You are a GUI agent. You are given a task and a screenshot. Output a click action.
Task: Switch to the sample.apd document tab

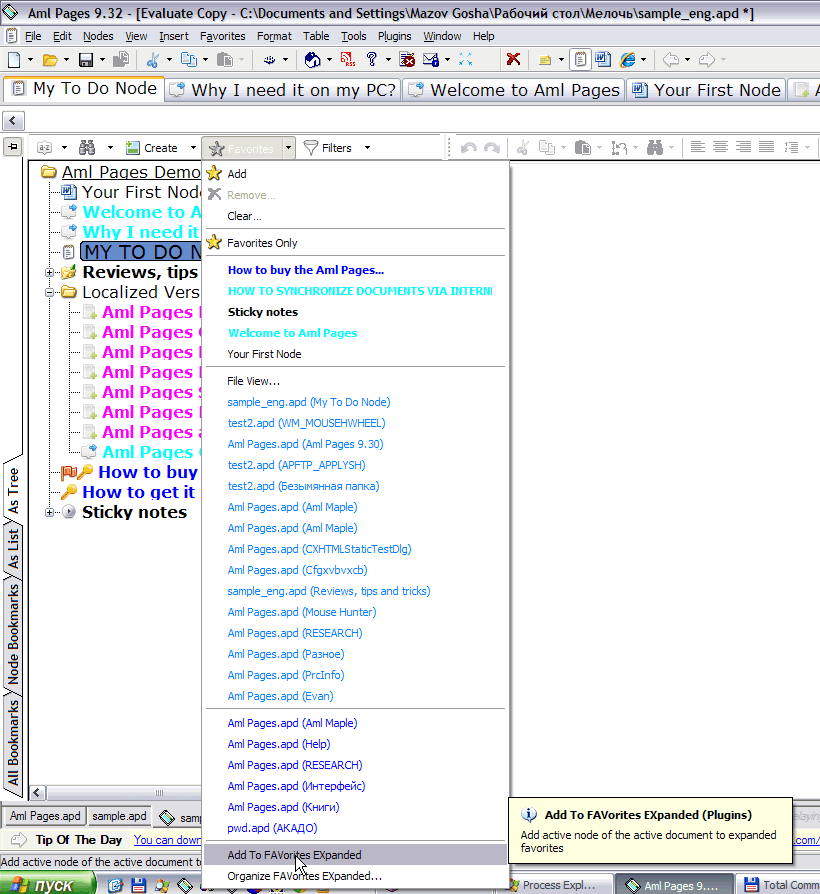[119, 816]
